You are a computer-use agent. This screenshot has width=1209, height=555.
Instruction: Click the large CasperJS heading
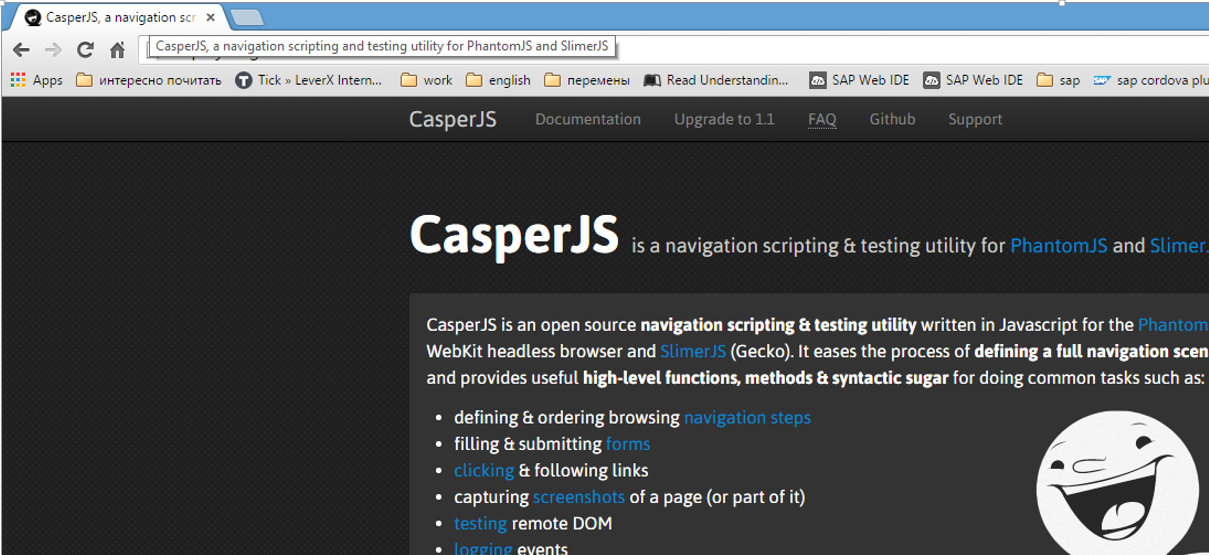point(514,234)
